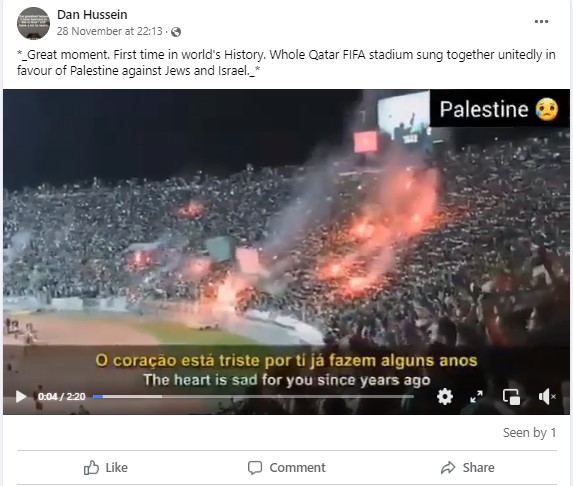
Task: Unmute the video speaker icon
Action: click(547, 396)
